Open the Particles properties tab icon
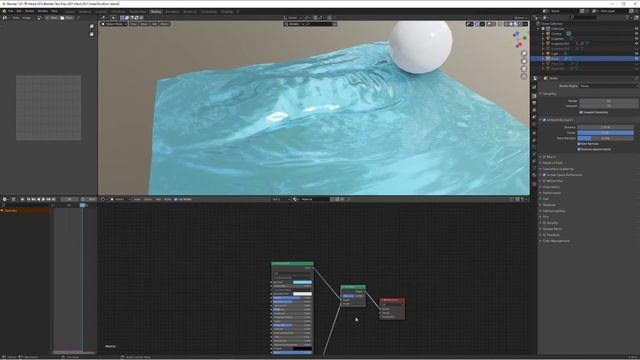Viewport: 640px width, 360px height. (x=534, y=147)
